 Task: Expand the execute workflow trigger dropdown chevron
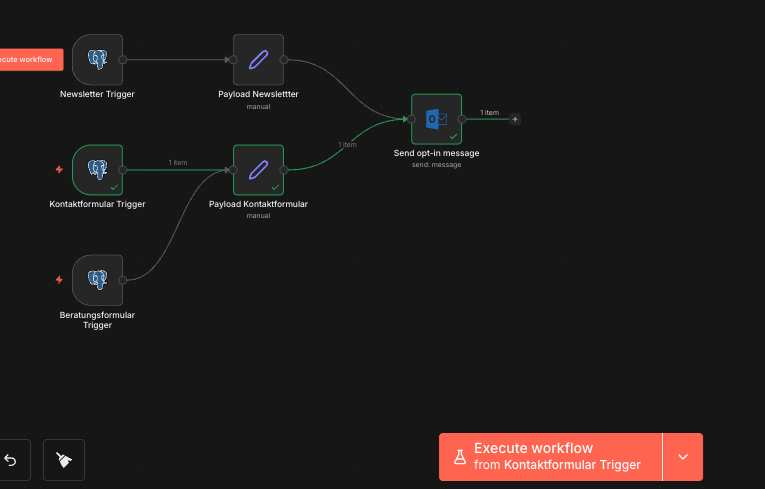tap(683, 457)
